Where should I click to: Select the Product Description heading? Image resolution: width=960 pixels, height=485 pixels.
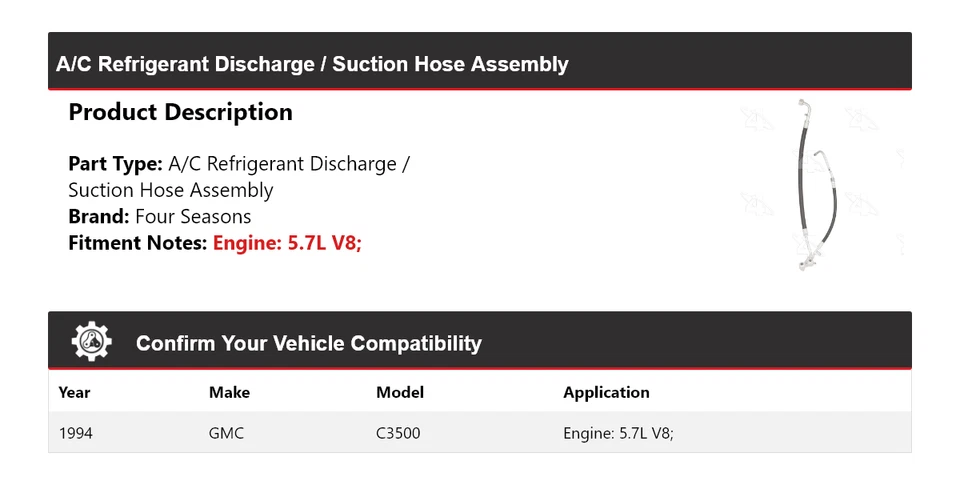click(180, 112)
